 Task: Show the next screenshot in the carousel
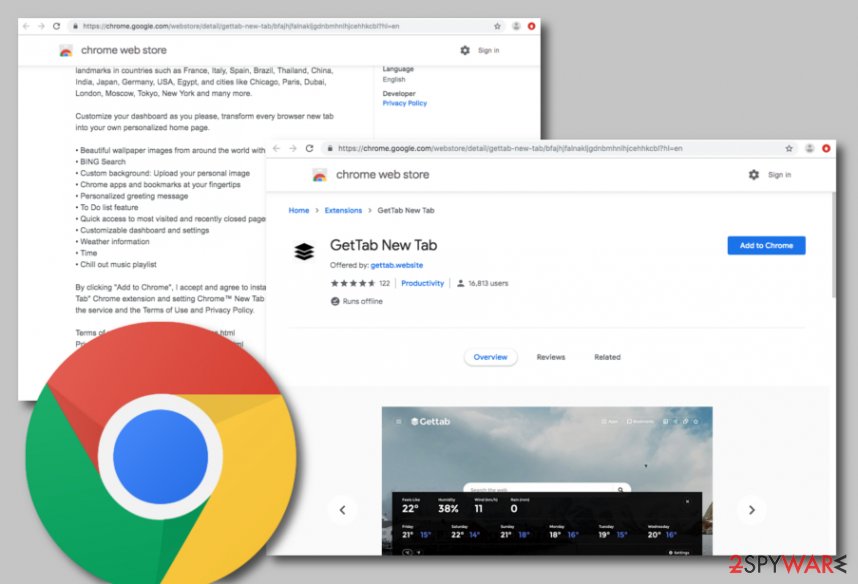tap(752, 510)
